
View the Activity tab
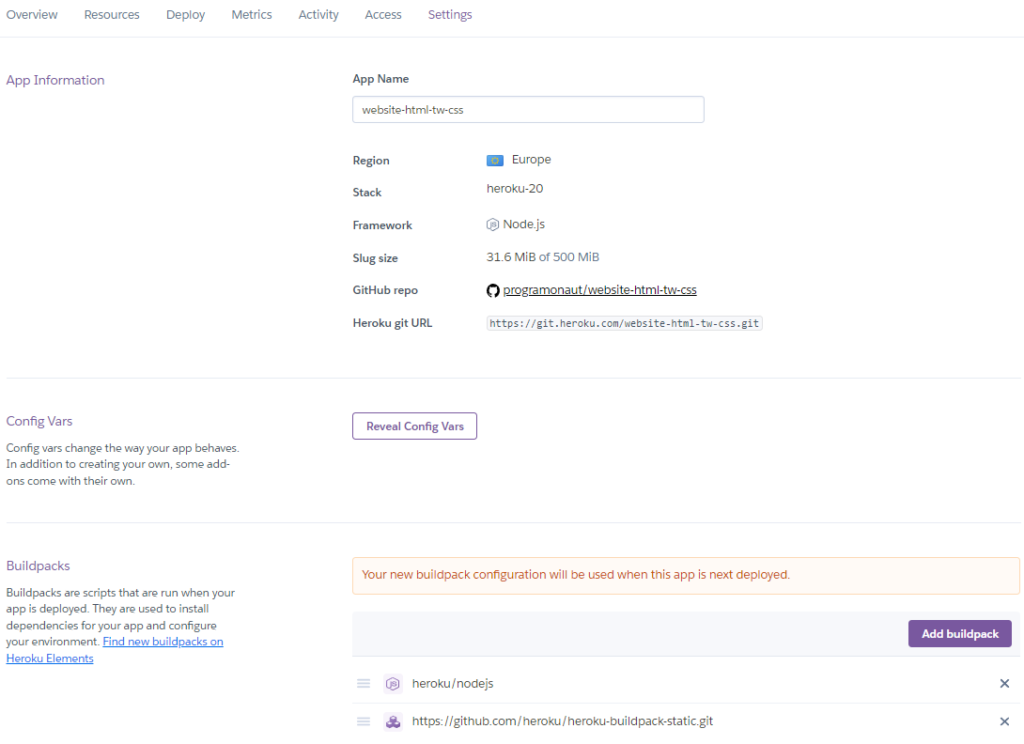pyautogui.click(x=319, y=15)
